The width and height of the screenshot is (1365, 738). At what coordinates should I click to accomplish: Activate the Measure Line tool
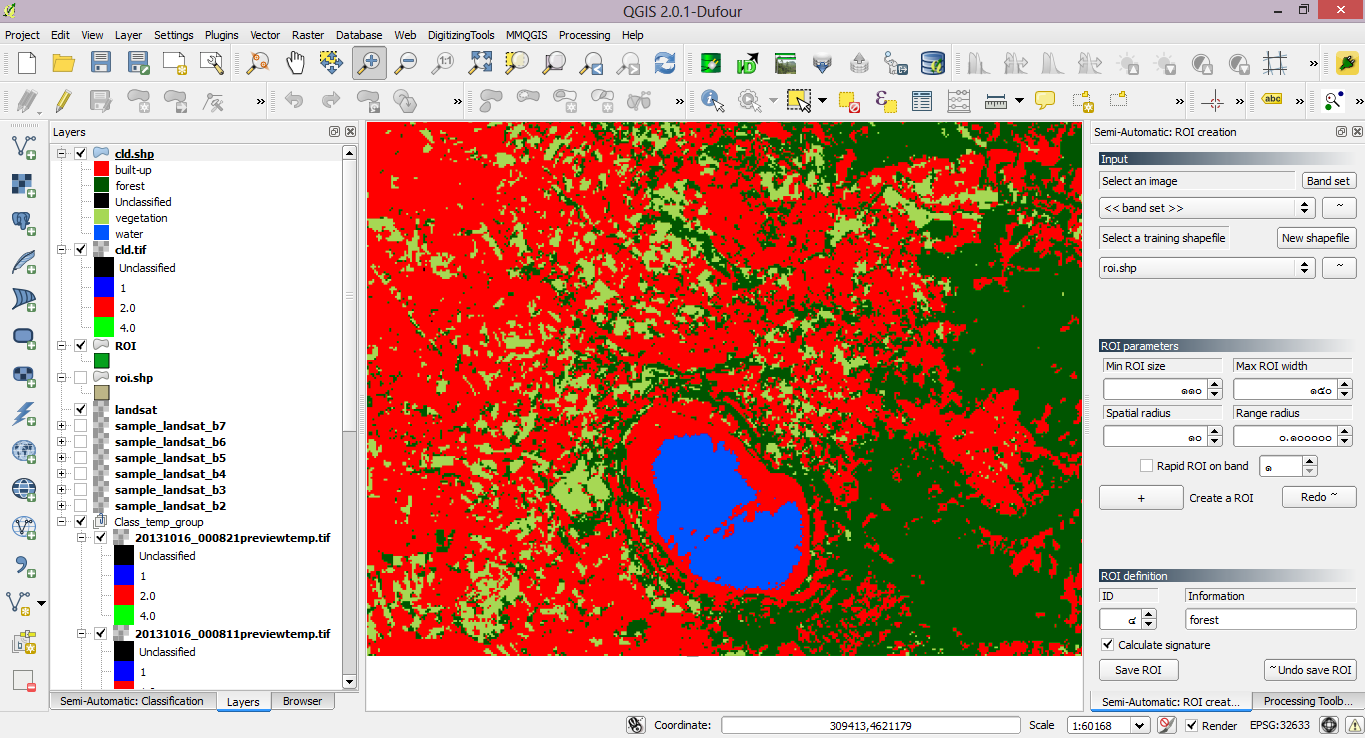pos(997,100)
